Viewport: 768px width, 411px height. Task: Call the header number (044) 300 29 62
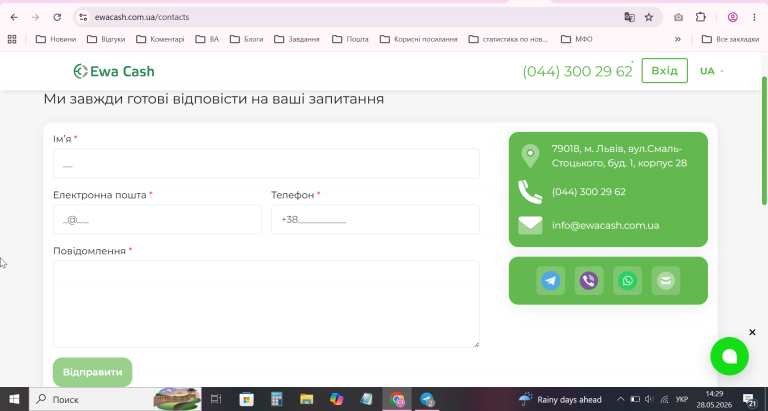pos(577,72)
